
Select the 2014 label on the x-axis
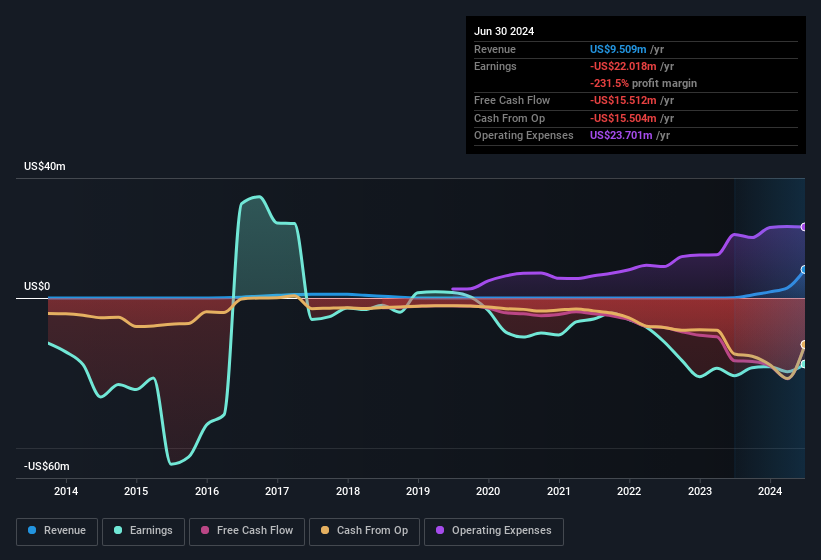pyautogui.click(x=66, y=491)
